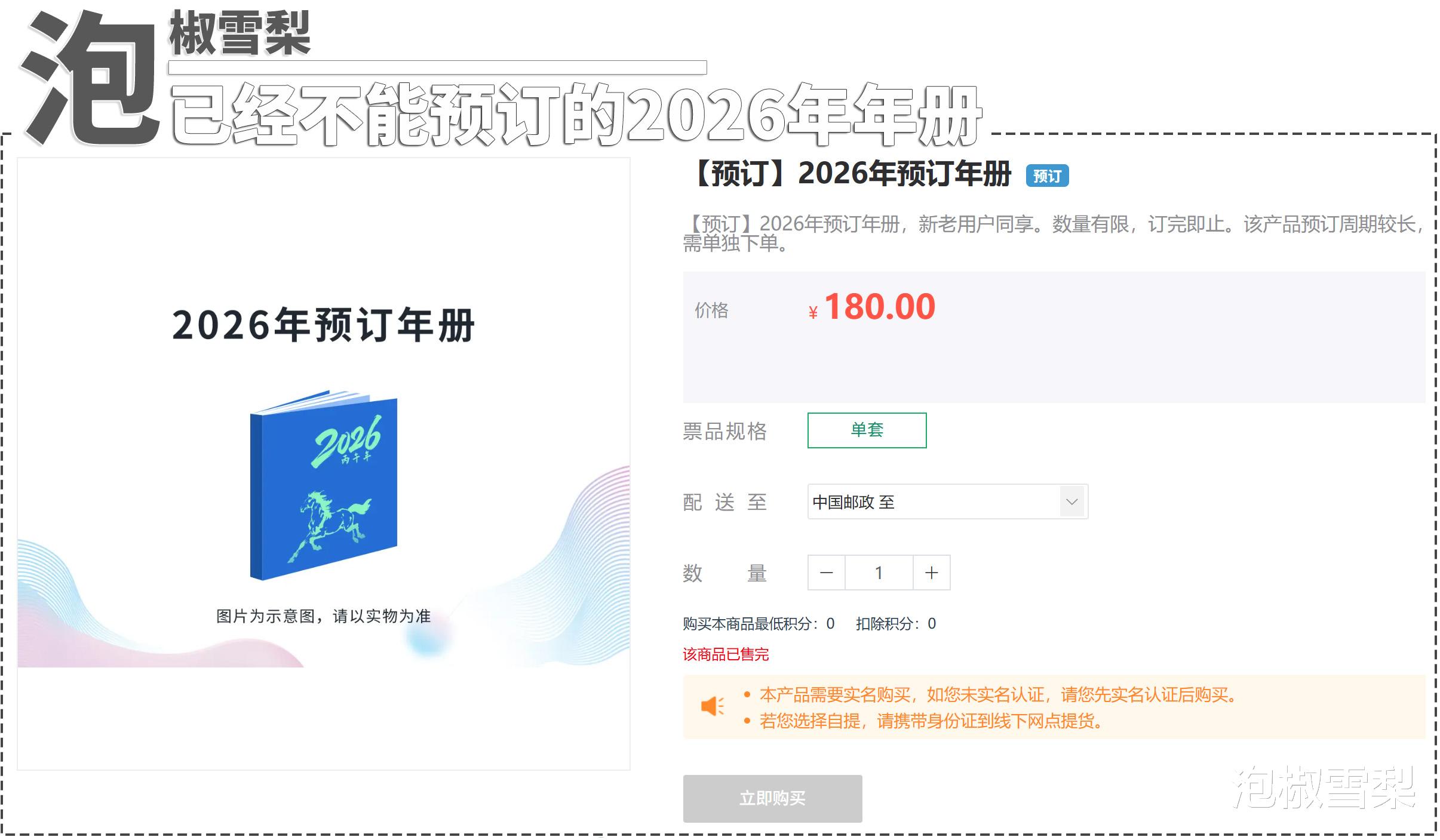This screenshot has height=840, width=1440.
Task: Click the 2026年预订年册 heading in the image
Action: [x=323, y=326]
